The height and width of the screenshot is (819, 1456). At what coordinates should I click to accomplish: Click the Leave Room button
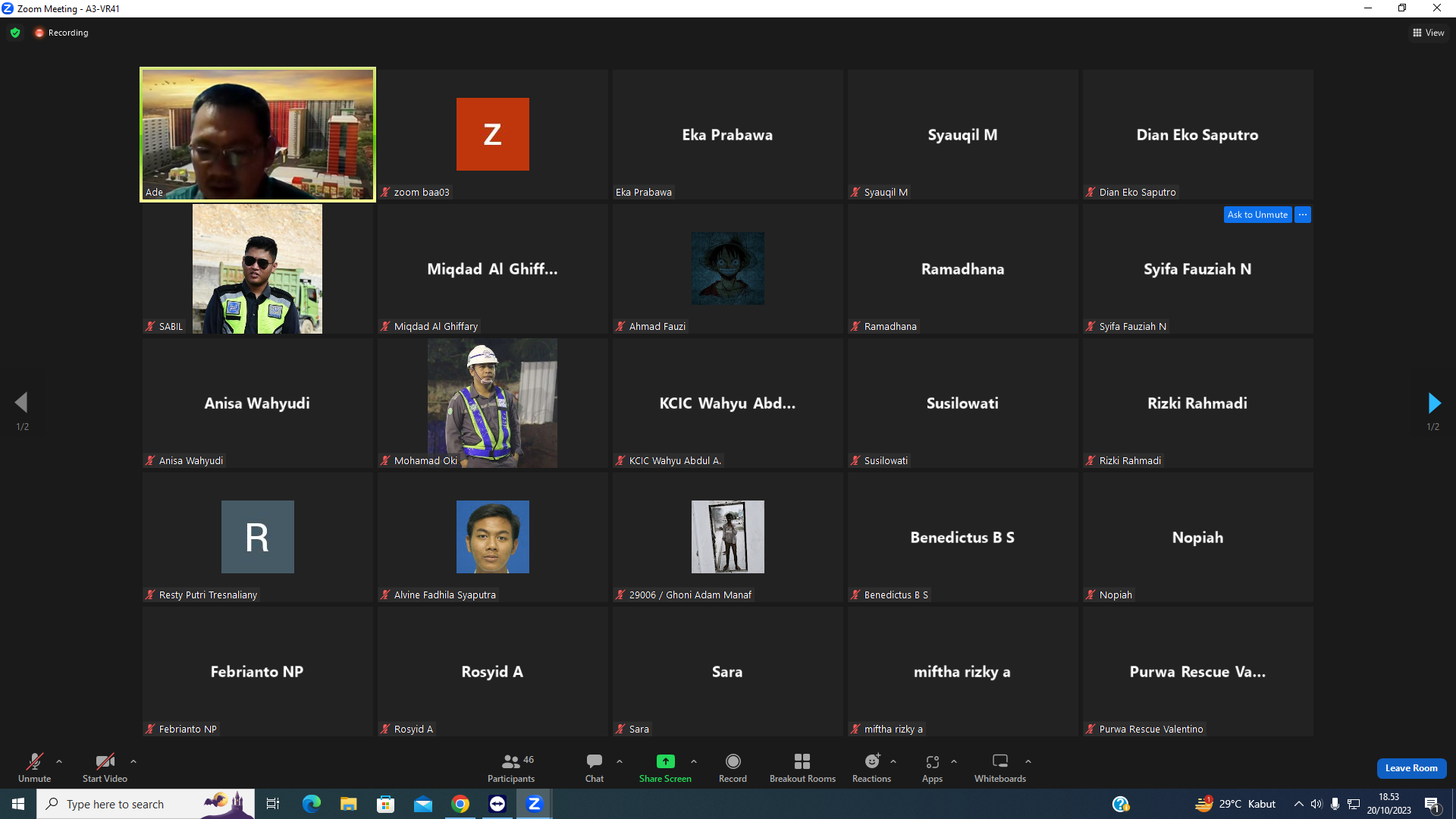coord(1411,768)
